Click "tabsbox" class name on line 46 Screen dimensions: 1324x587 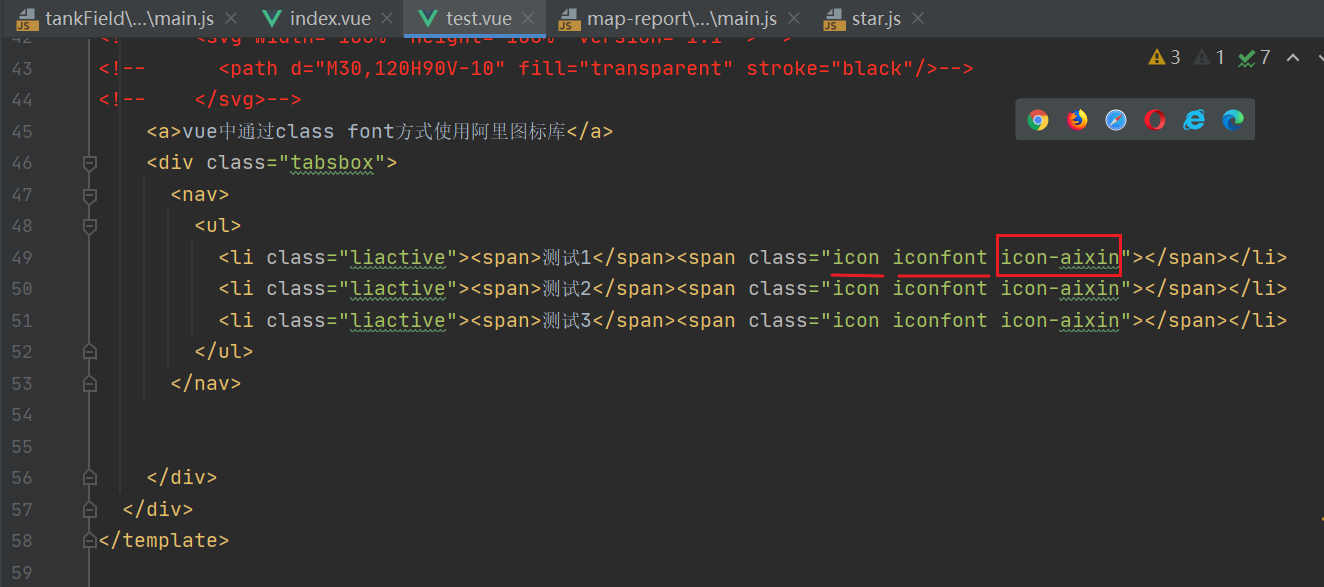(331, 163)
